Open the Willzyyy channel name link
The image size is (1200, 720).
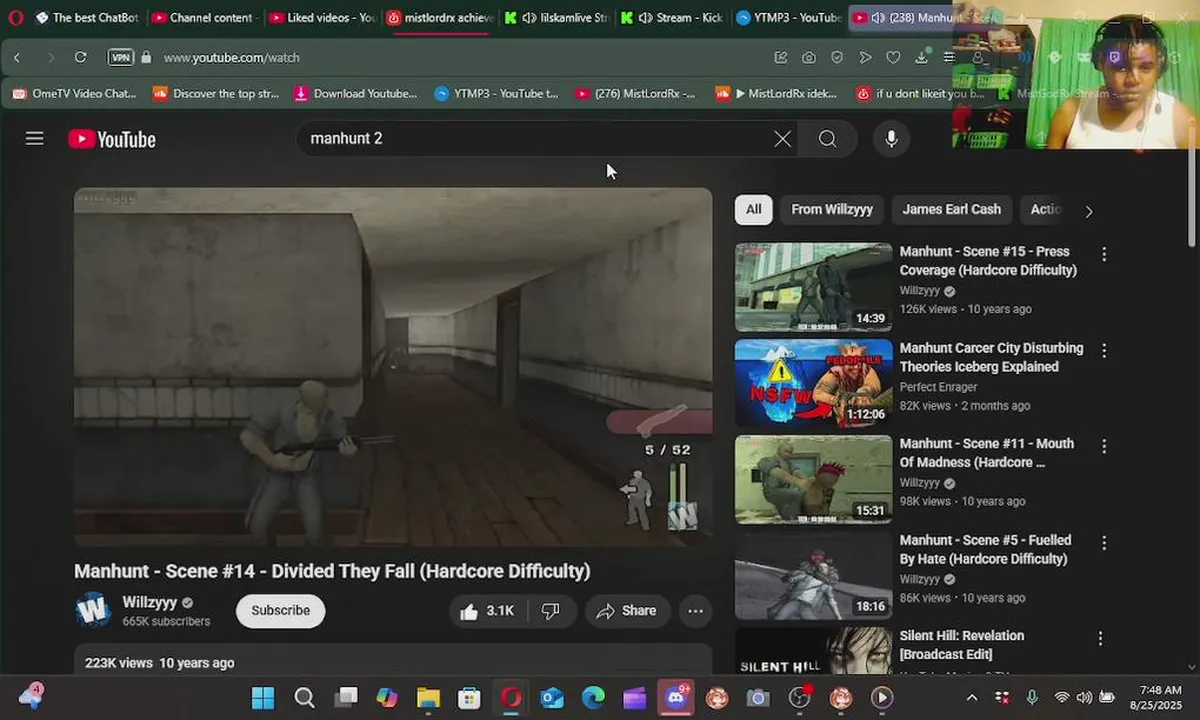point(150,602)
